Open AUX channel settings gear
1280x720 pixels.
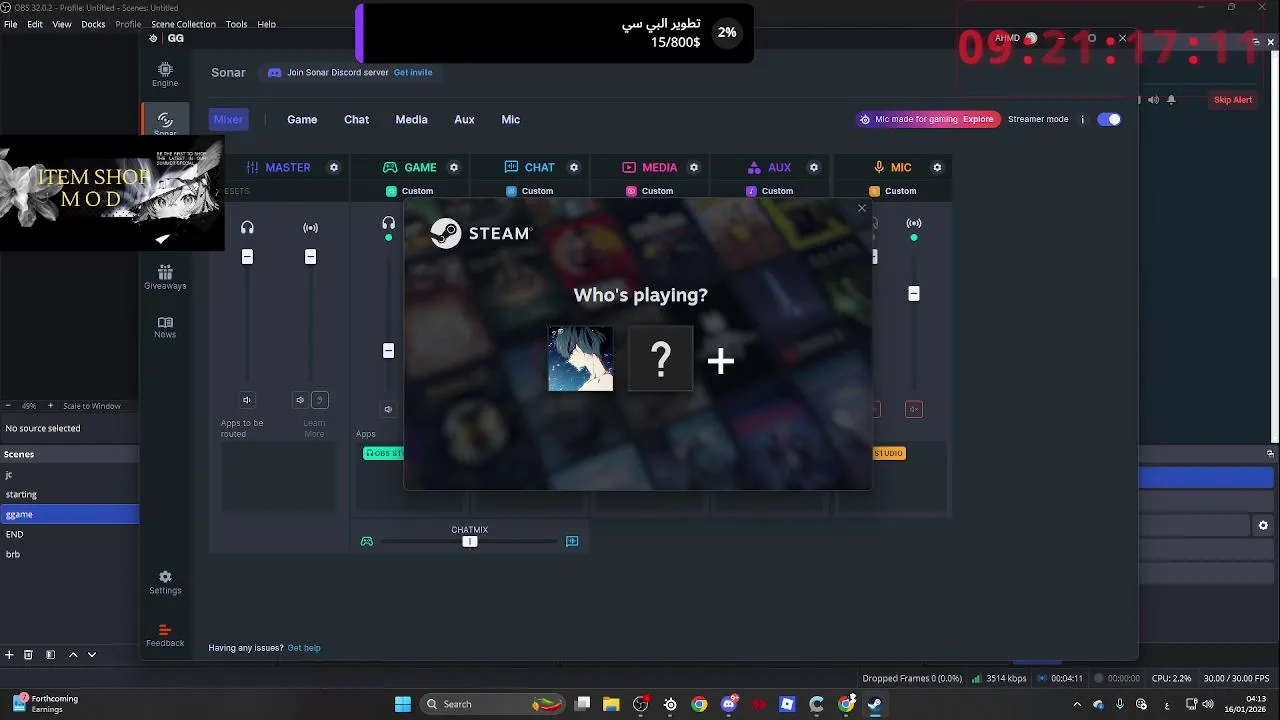(x=814, y=167)
